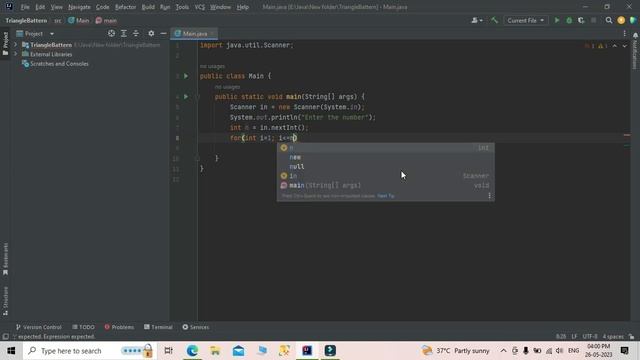The image size is (640, 360).
Task: Click the green Run button in toolbar
Action: pos(556,20)
